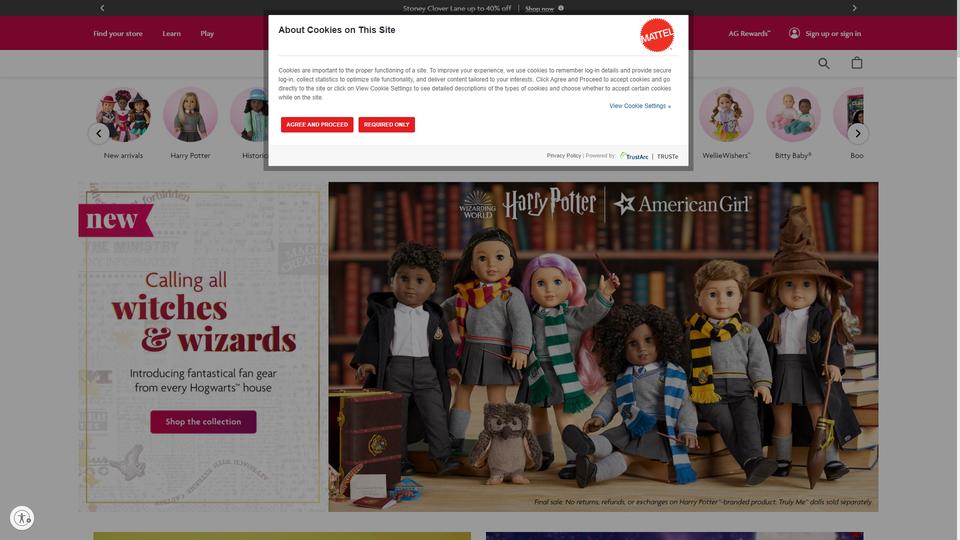Open the Learn menu item

tap(171, 34)
